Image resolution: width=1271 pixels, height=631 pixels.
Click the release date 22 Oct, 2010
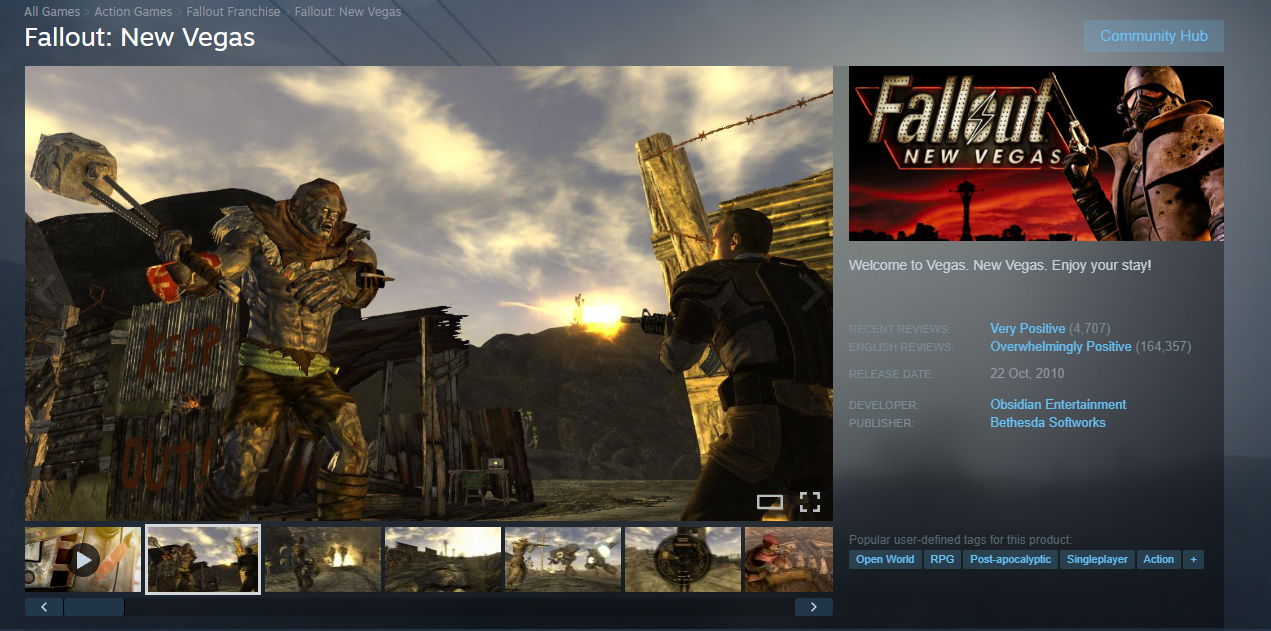tap(1027, 374)
